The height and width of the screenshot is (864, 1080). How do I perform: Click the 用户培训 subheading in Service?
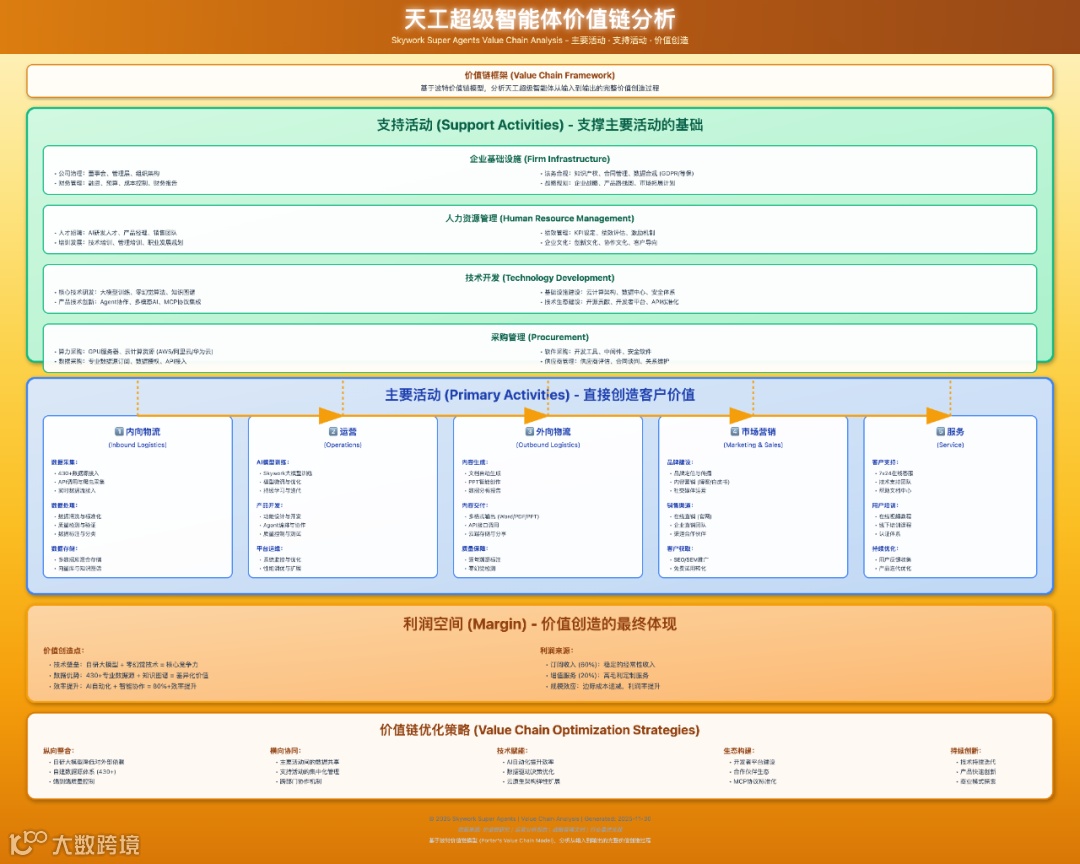(x=885, y=505)
